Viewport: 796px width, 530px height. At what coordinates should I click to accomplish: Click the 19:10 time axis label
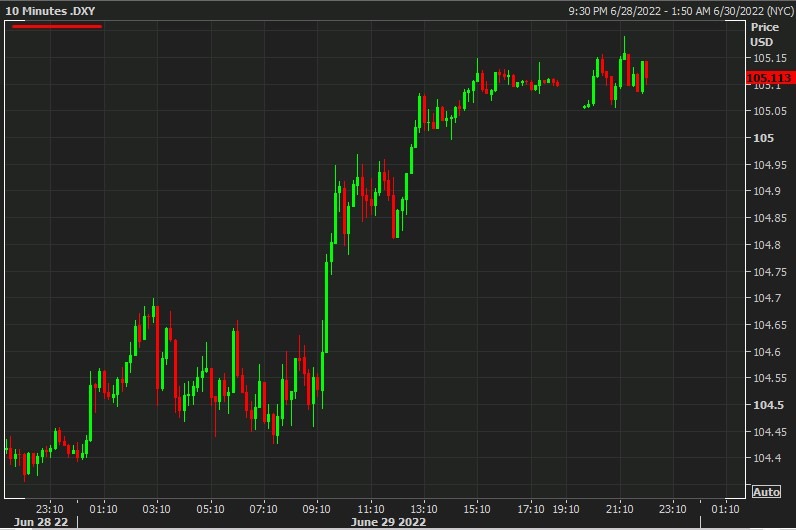[x=566, y=509]
